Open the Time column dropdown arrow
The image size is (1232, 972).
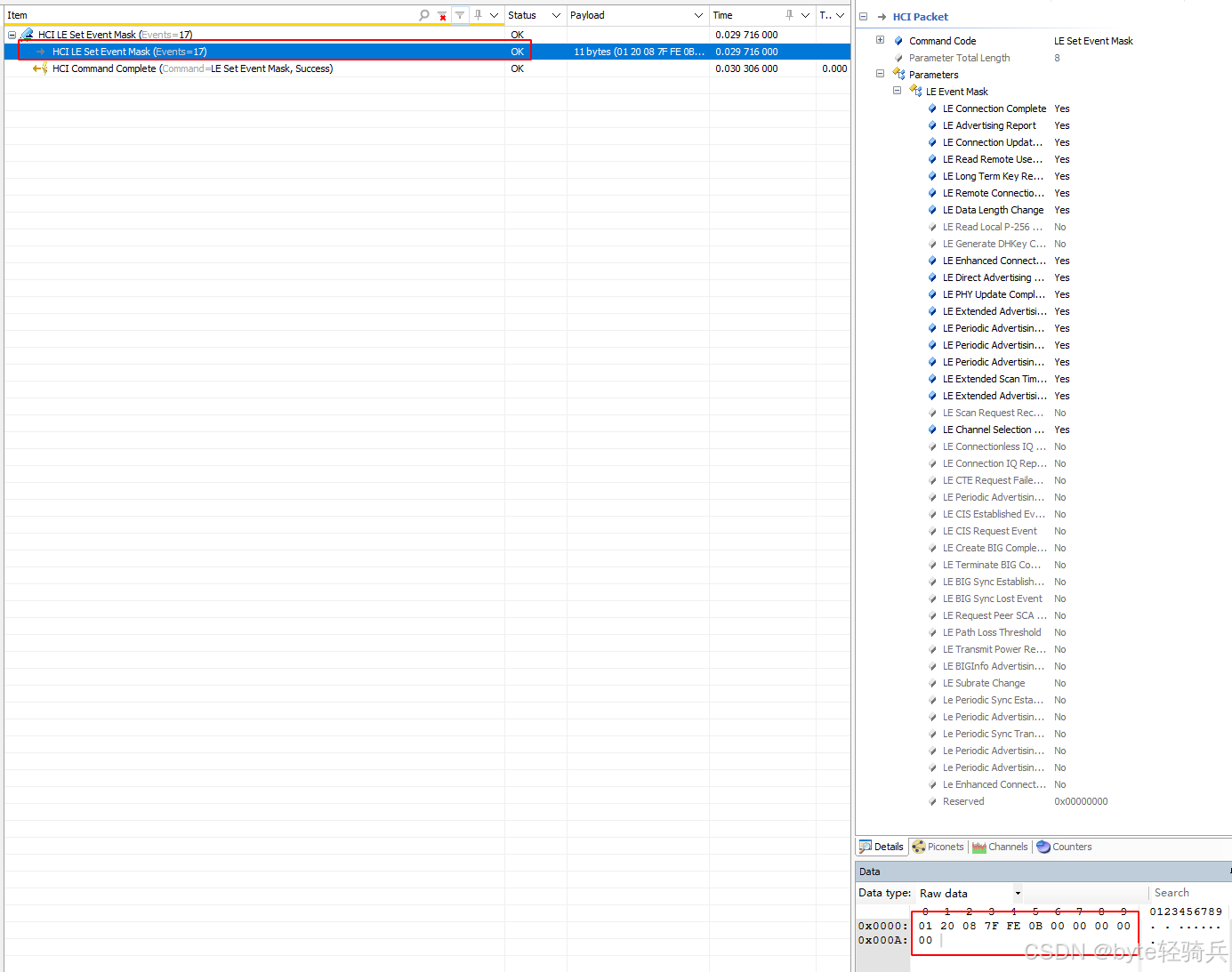[x=805, y=15]
